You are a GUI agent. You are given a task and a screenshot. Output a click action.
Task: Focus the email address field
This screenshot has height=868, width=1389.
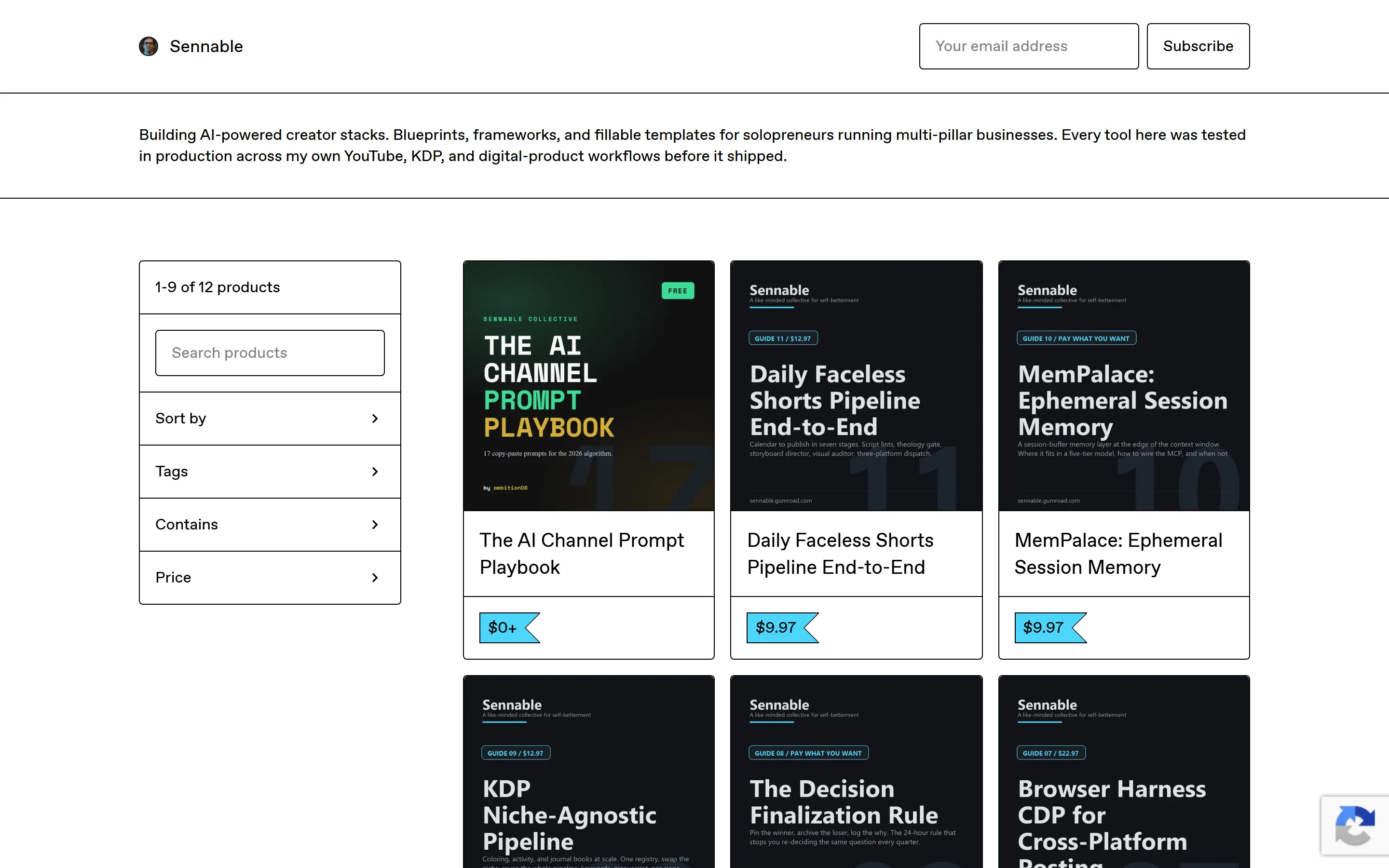coord(1029,46)
